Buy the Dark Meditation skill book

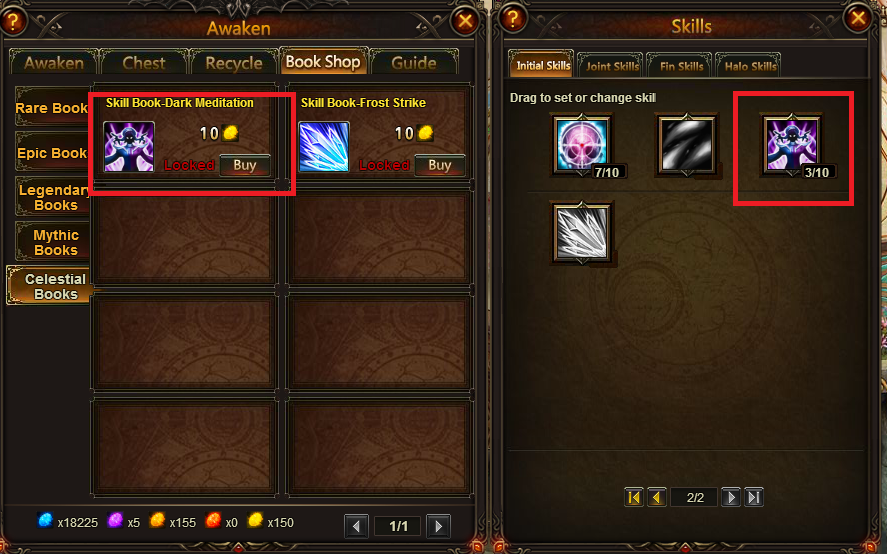[x=244, y=165]
